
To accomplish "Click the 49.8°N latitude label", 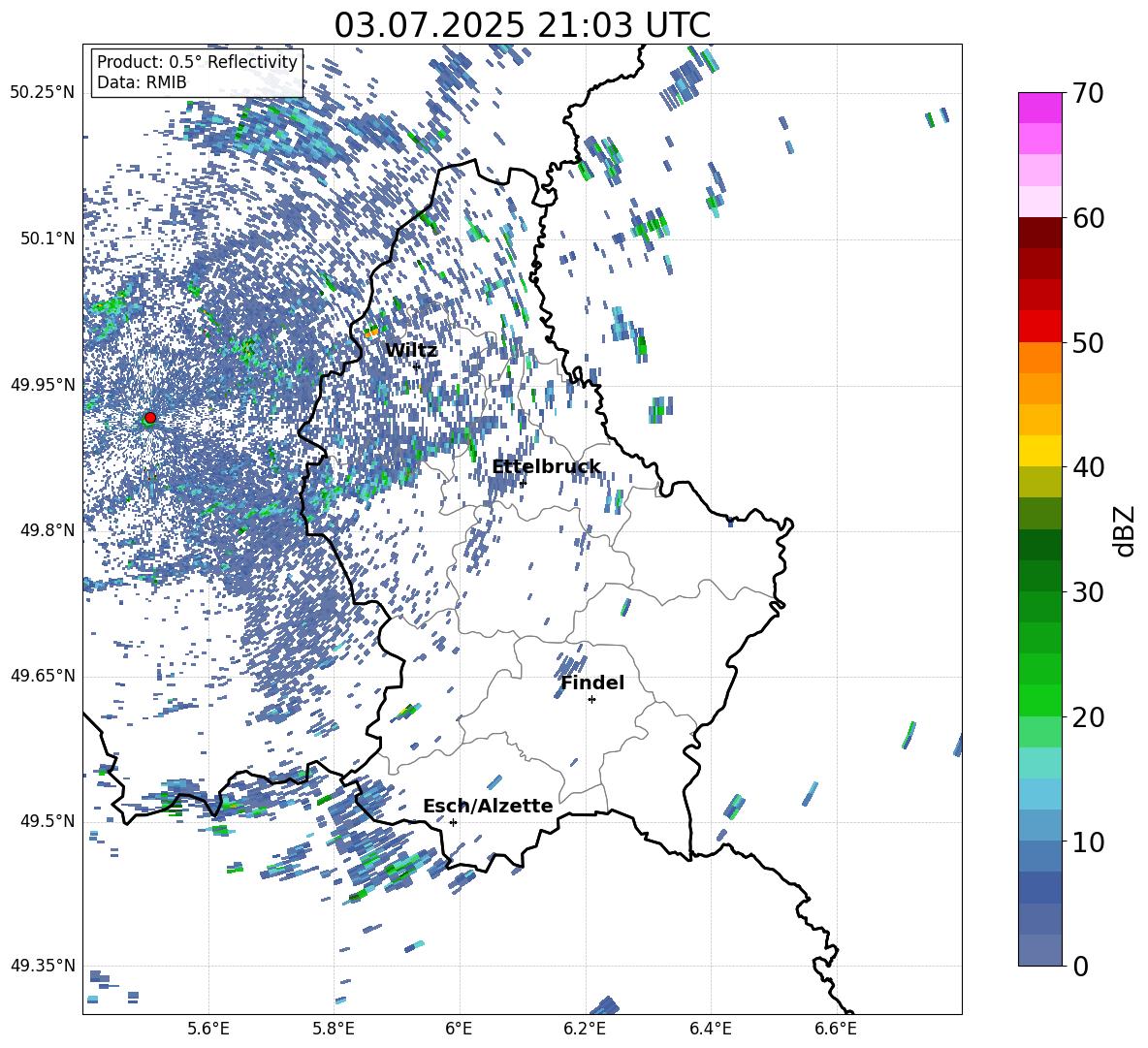I will 47,530.
